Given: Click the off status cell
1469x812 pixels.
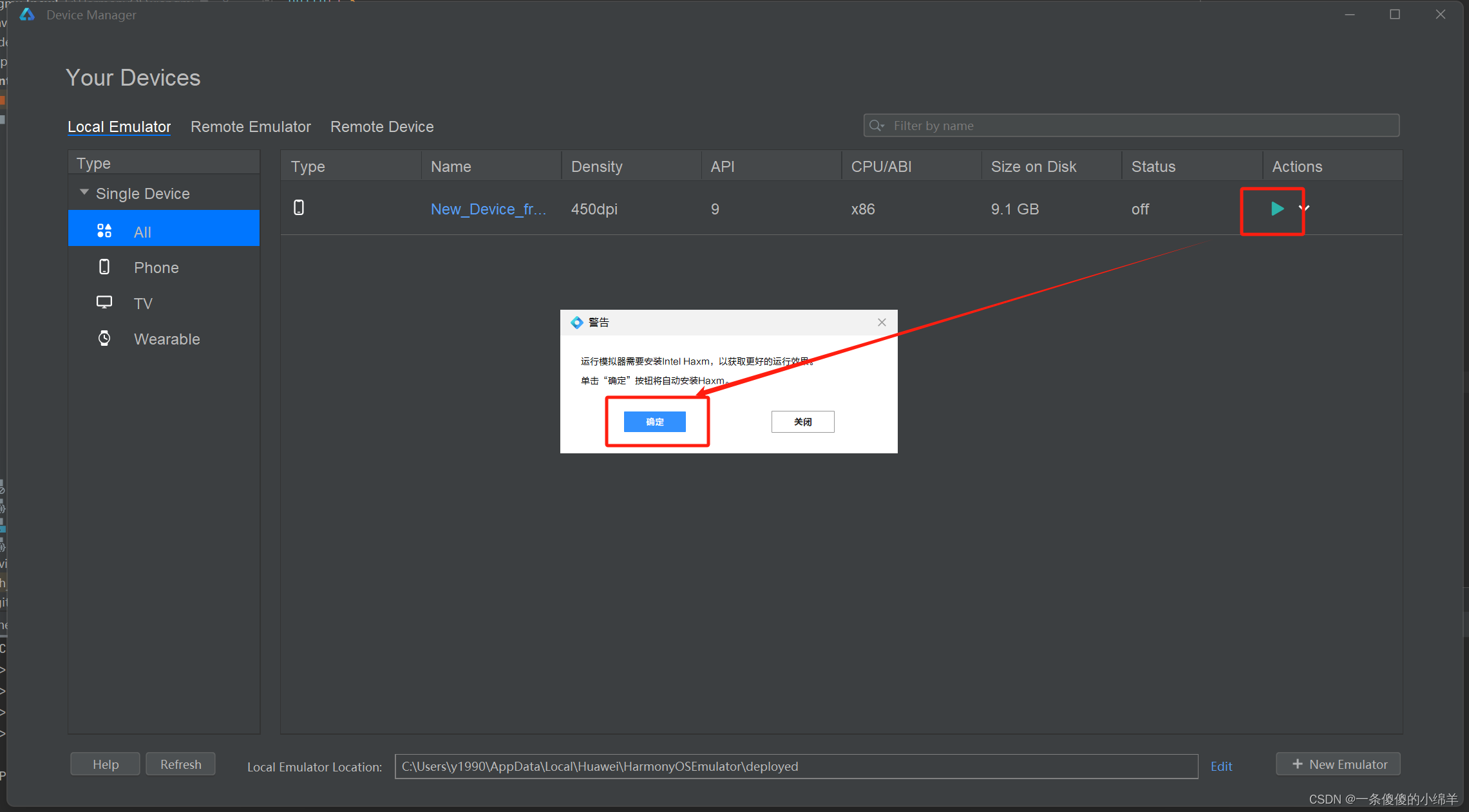Looking at the screenshot, I should pyautogui.click(x=1140, y=209).
